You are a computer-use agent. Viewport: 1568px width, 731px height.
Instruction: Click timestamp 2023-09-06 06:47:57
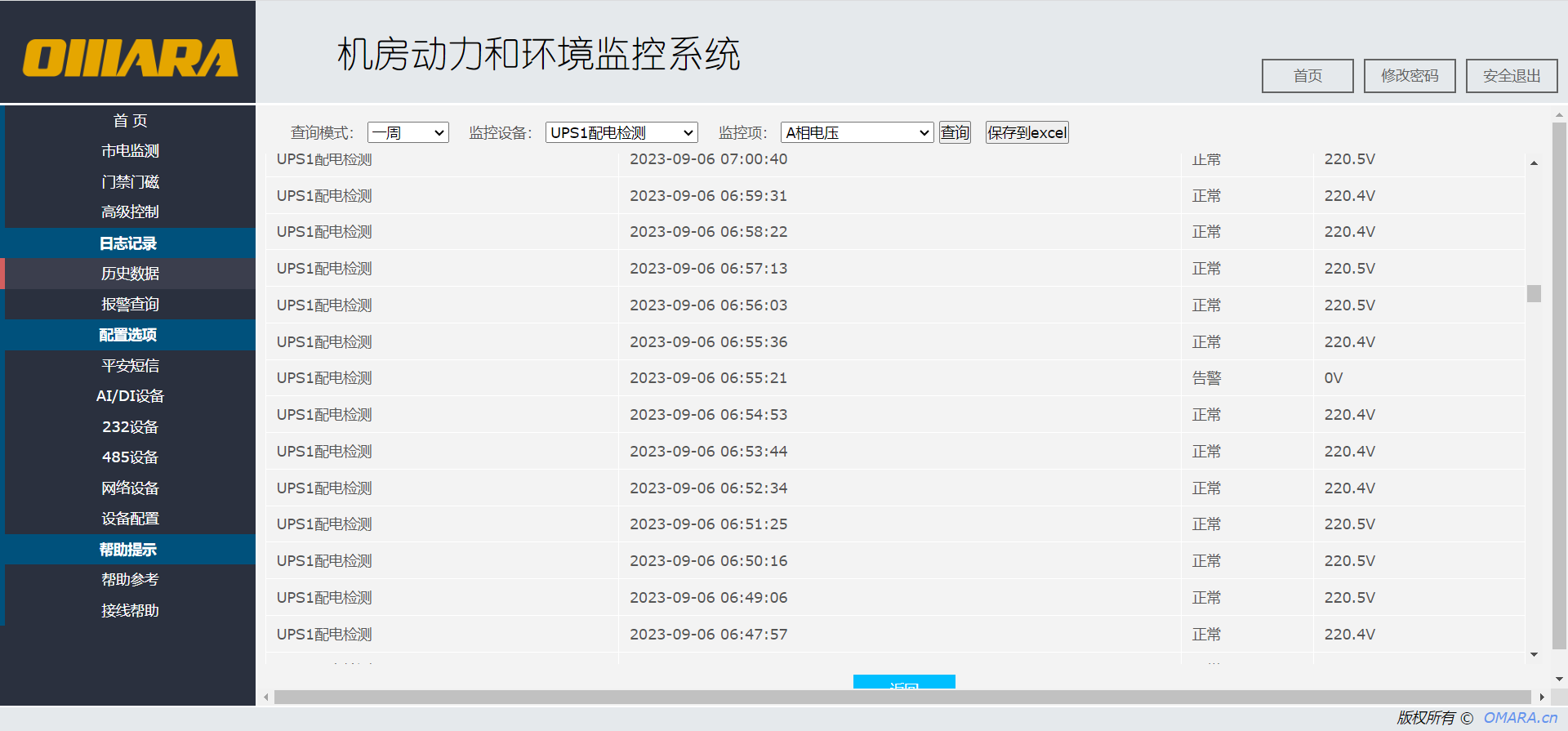708,635
